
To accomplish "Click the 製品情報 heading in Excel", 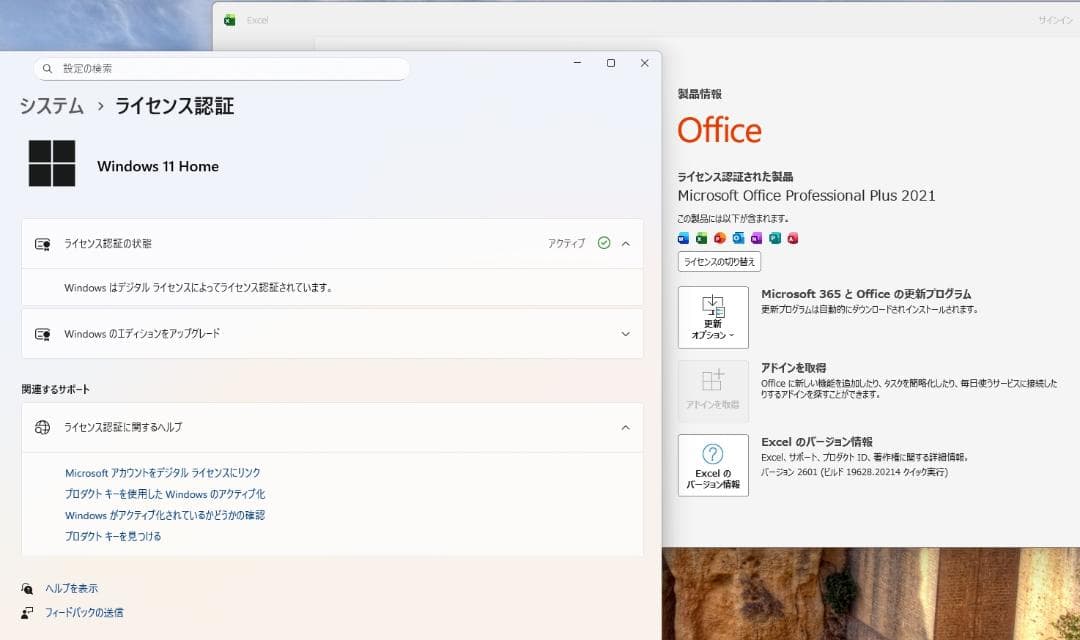I will tap(699, 94).
